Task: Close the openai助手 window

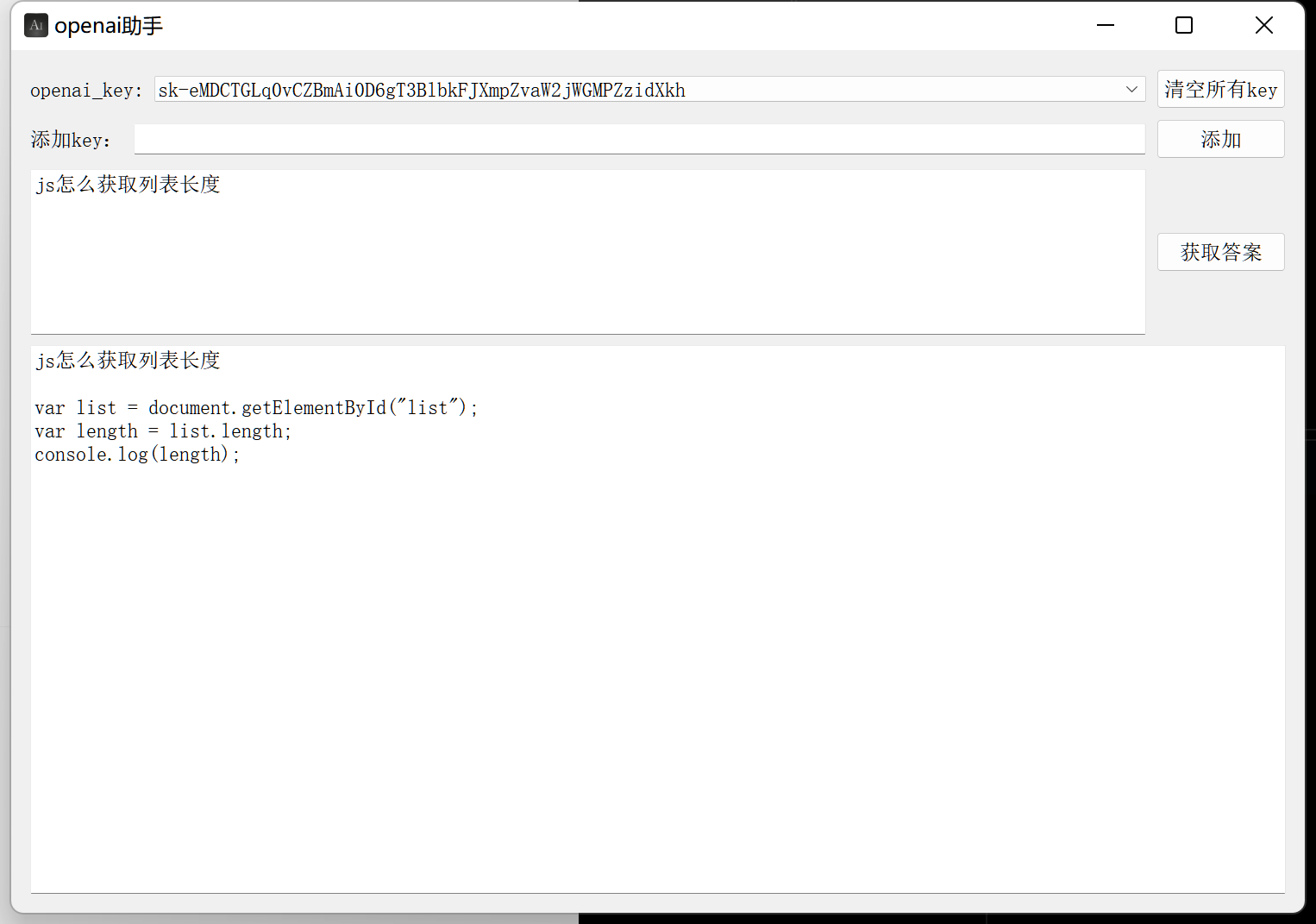Action: click(x=1263, y=26)
